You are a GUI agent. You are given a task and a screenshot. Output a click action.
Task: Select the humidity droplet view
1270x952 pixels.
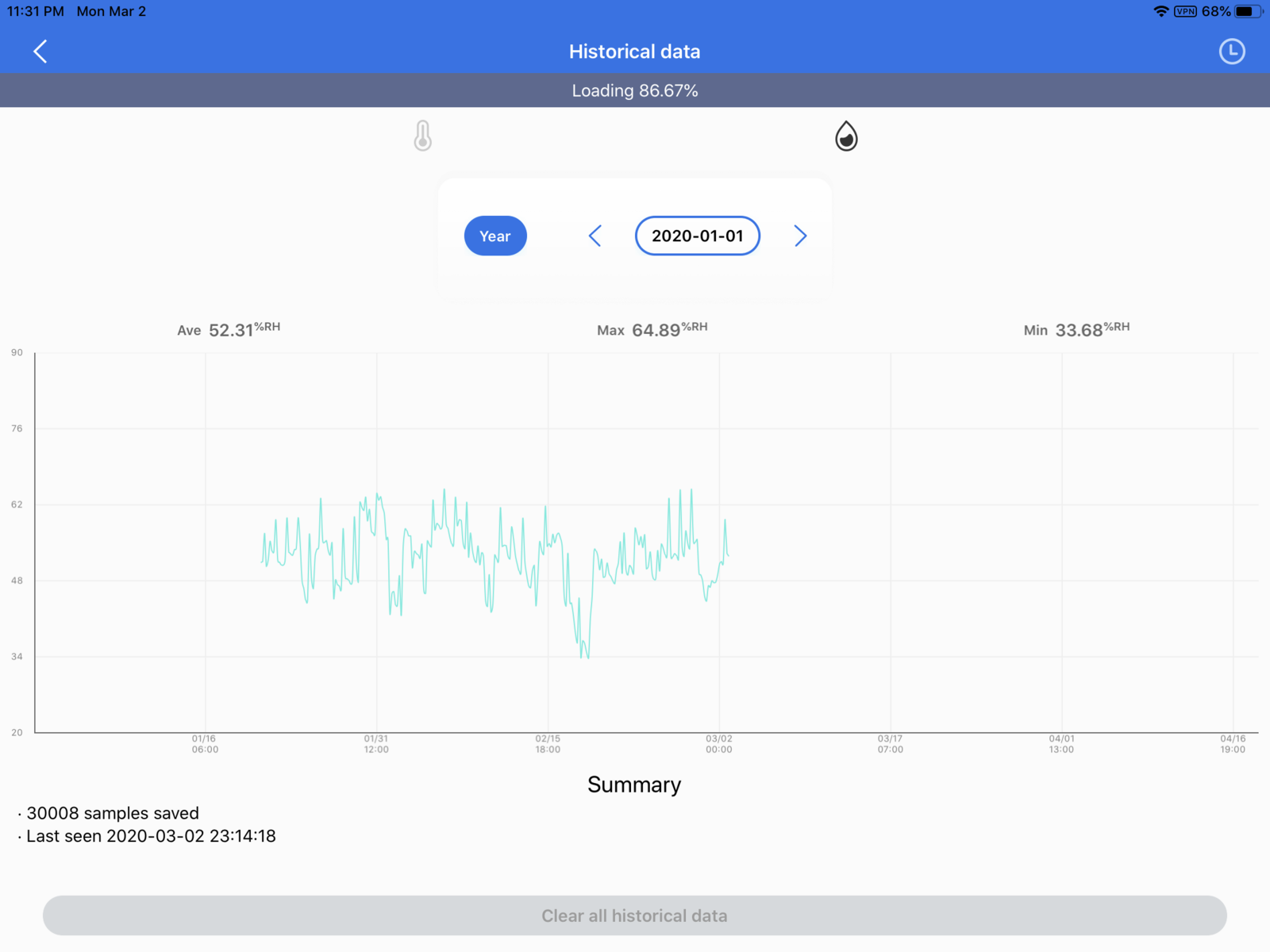click(846, 136)
